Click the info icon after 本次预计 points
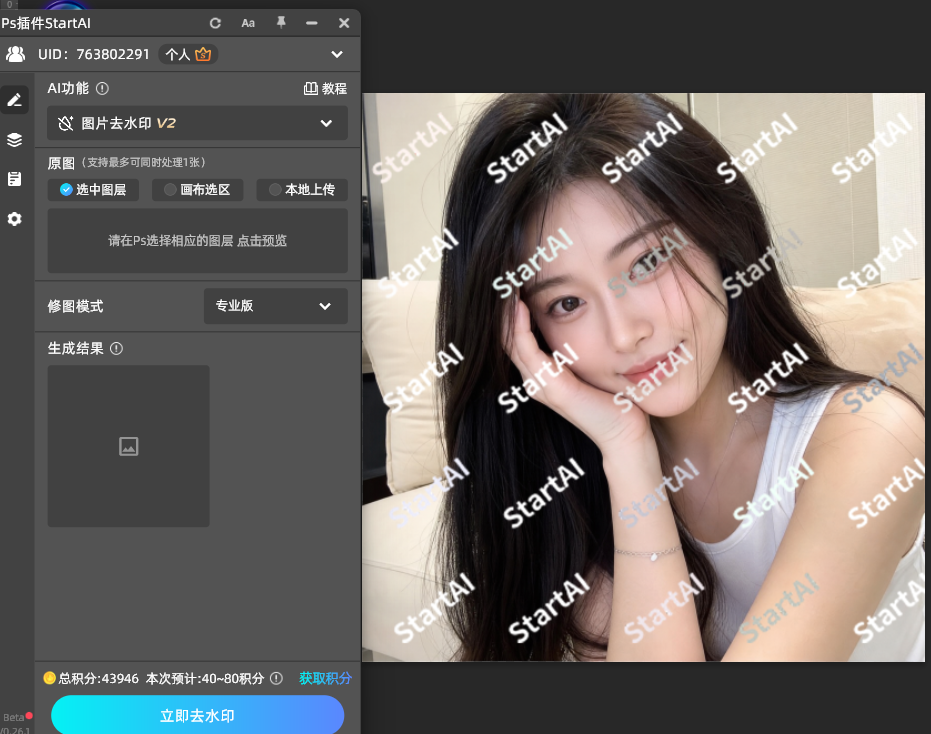Viewport: 931px width, 734px height. pos(276,678)
